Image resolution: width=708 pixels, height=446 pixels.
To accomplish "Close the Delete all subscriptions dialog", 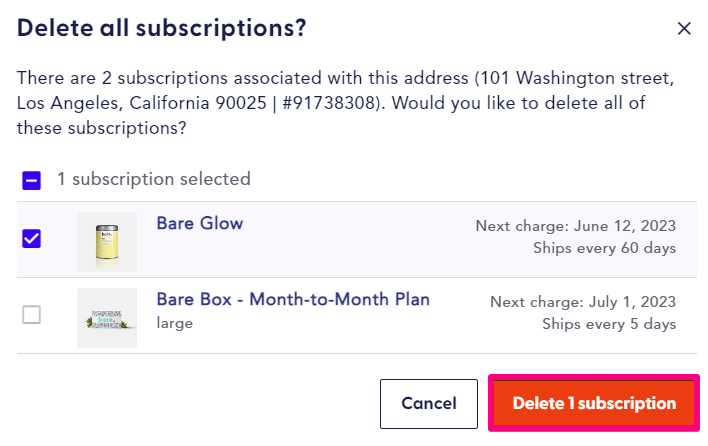I will (684, 28).
